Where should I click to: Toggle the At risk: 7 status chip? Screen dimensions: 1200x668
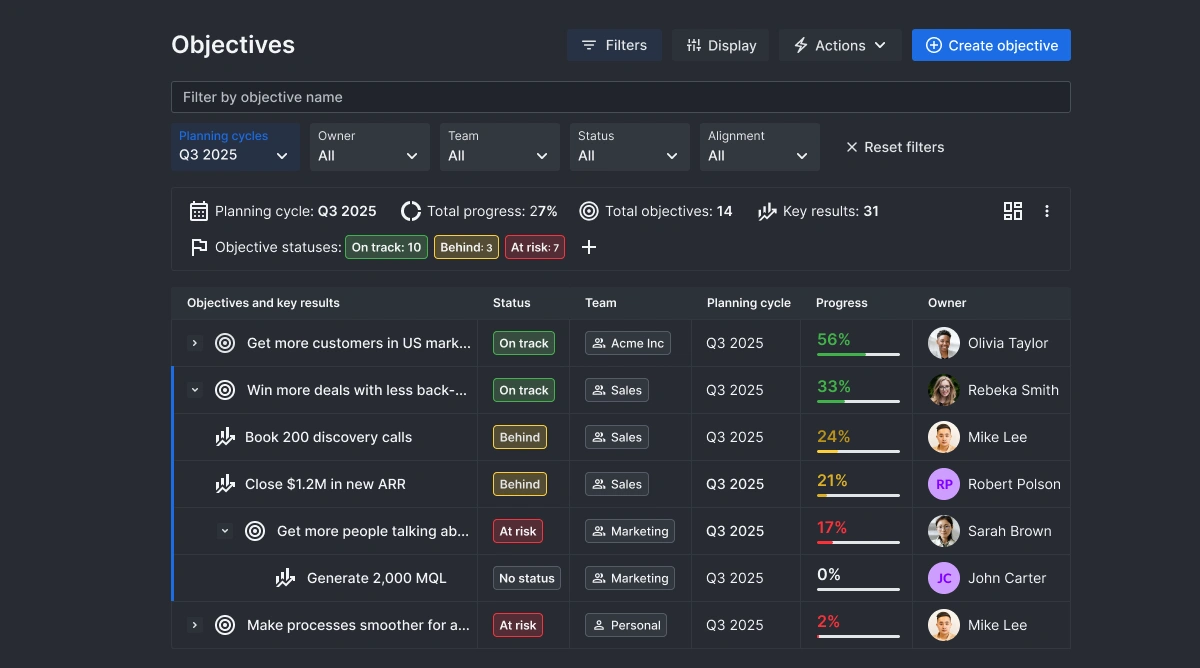tap(535, 247)
